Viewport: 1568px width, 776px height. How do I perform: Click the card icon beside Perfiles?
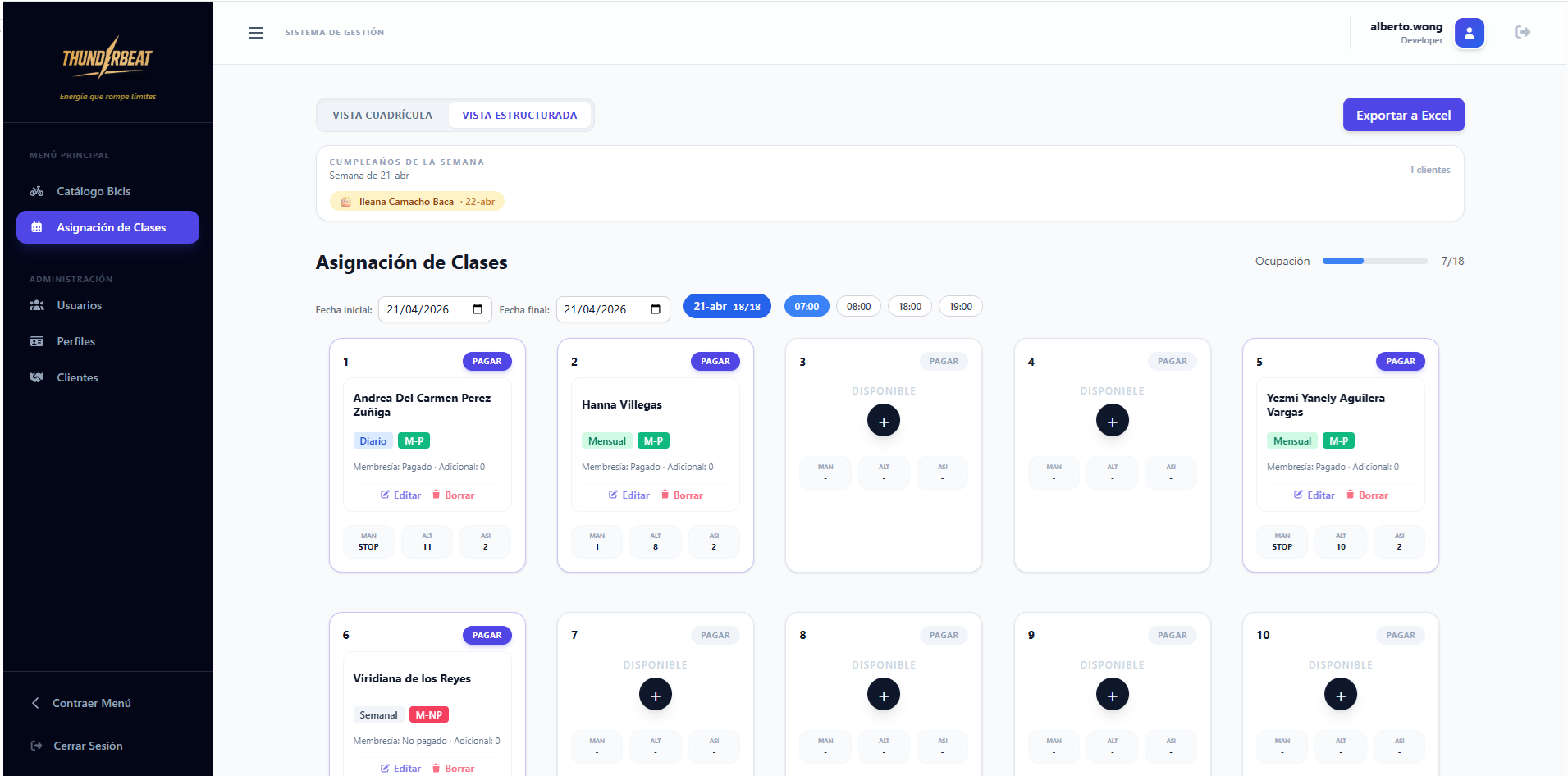point(37,341)
